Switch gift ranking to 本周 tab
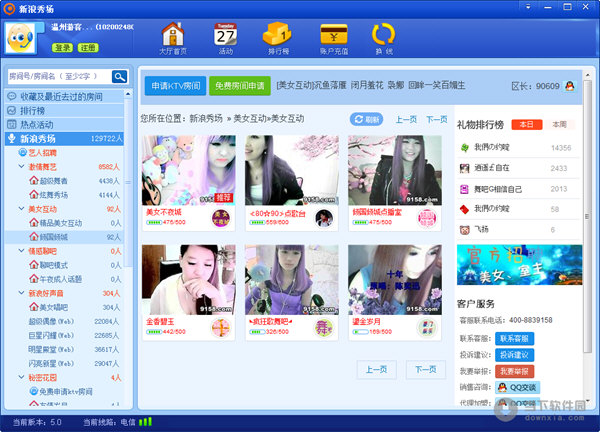The height and width of the screenshot is (432, 600). (559, 124)
